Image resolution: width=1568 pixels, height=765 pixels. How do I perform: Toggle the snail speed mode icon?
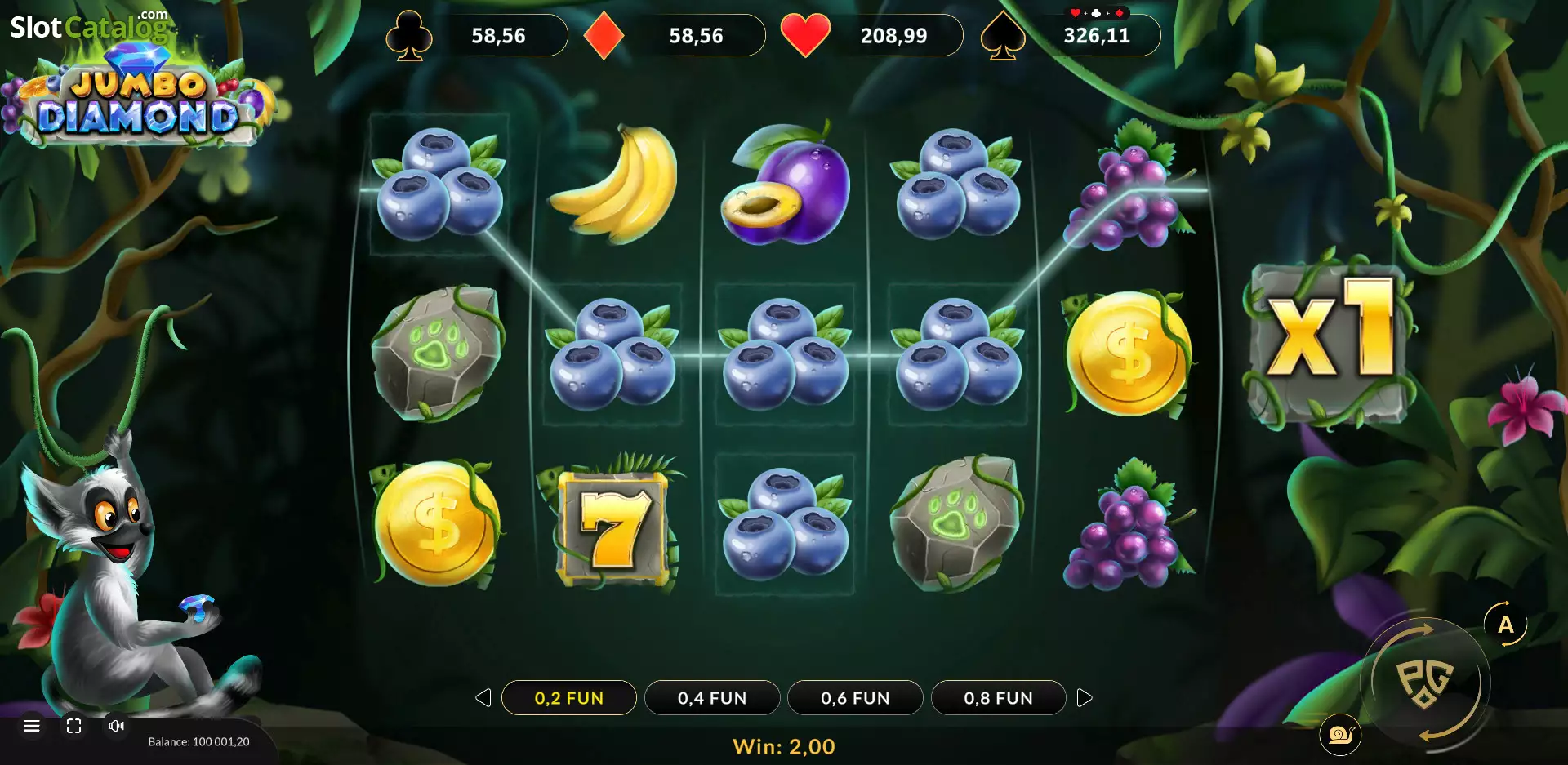(1340, 735)
